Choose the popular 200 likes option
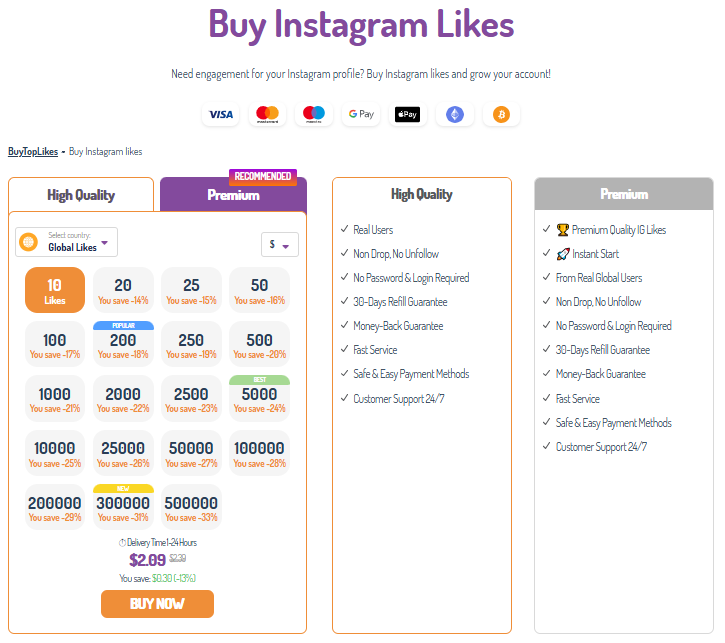The height and width of the screenshot is (643, 725). coord(123,345)
